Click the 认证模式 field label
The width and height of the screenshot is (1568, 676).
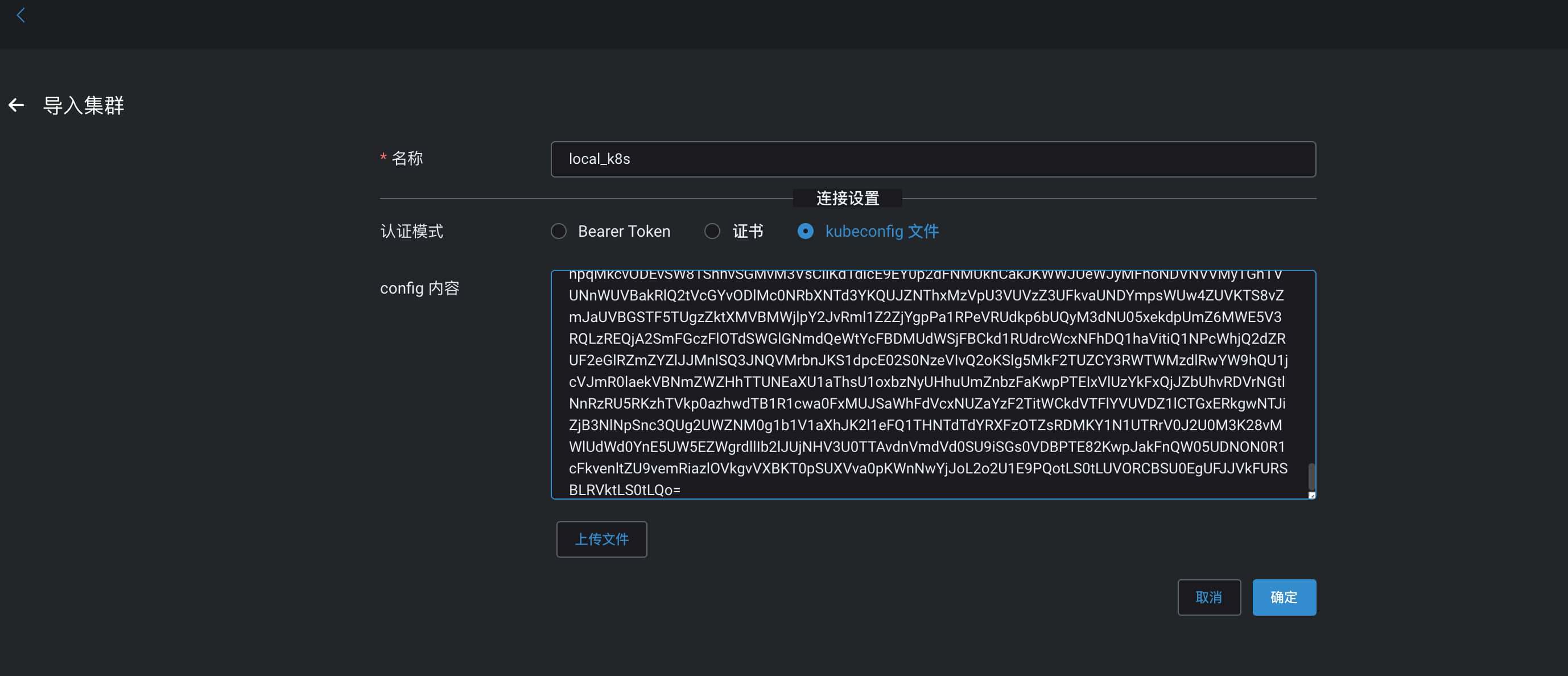[411, 232]
